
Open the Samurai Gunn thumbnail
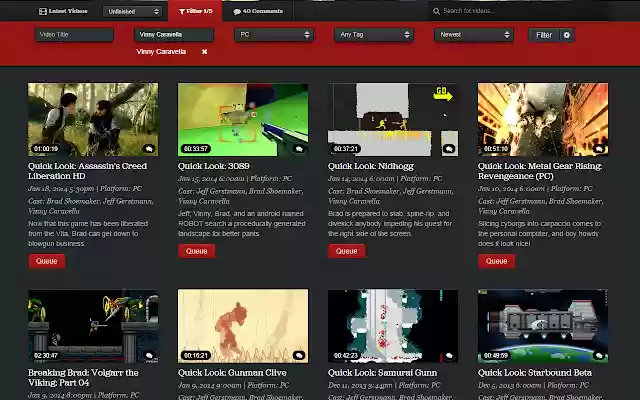(393, 326)
